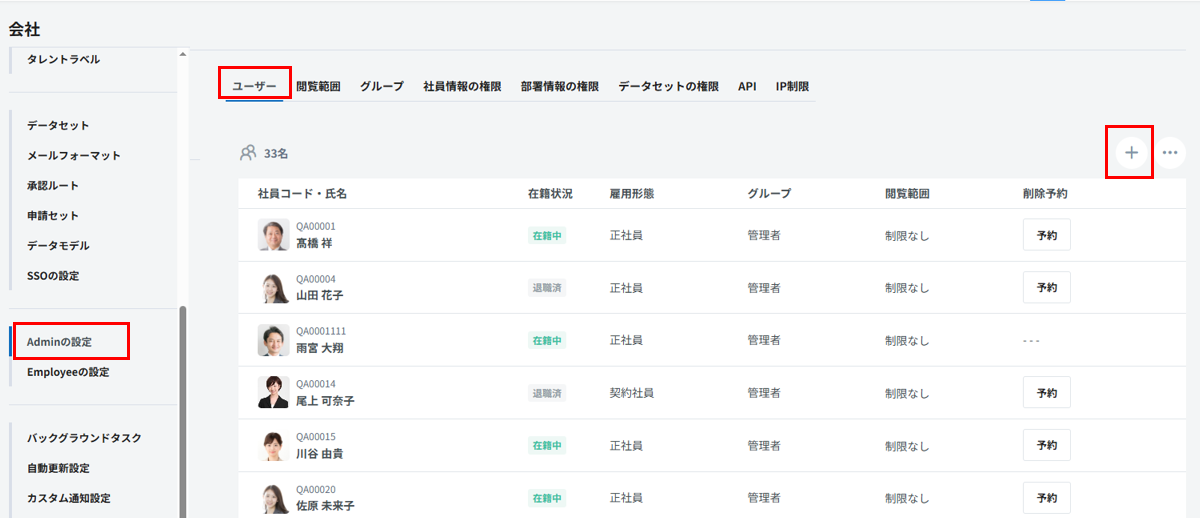Click the plus icon to add user
Viewport: 1200px width, 518px height.
[1131, 153]
